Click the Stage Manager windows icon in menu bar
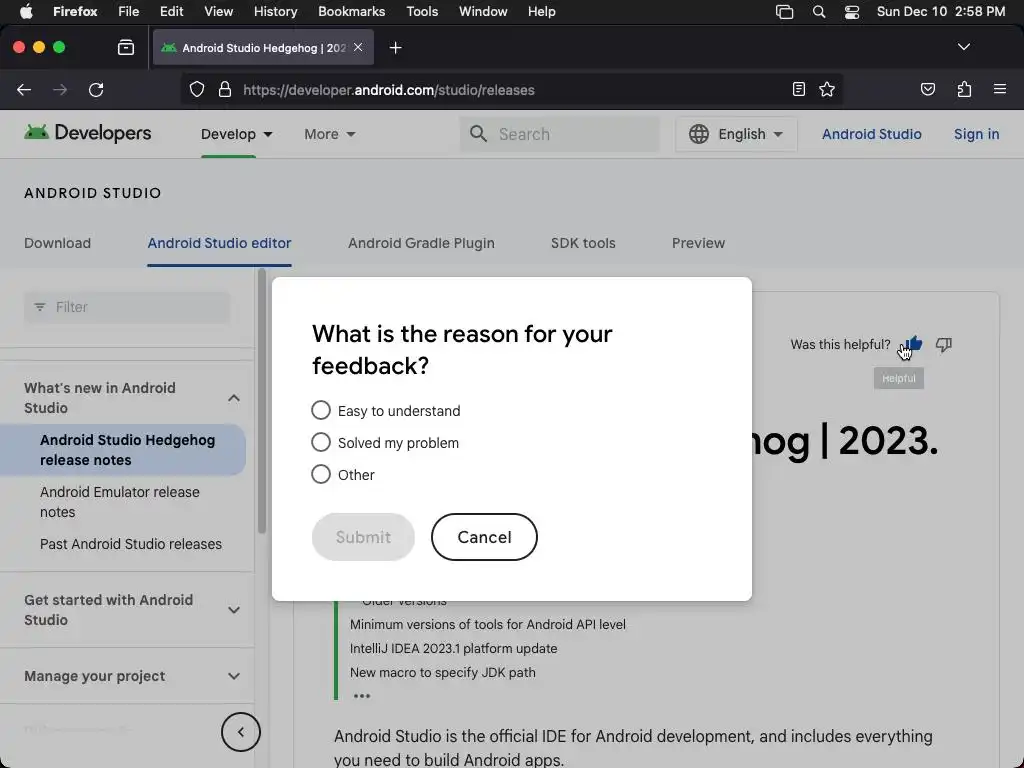Screen dimensions: 1024x768 tap(784, 12)
